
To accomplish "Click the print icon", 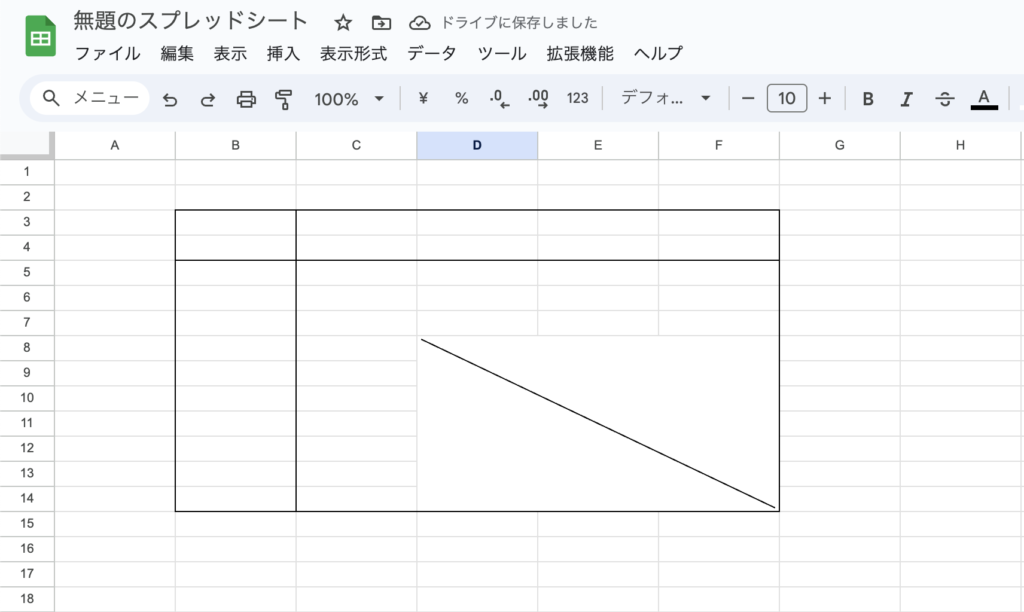I will (246, 99).
